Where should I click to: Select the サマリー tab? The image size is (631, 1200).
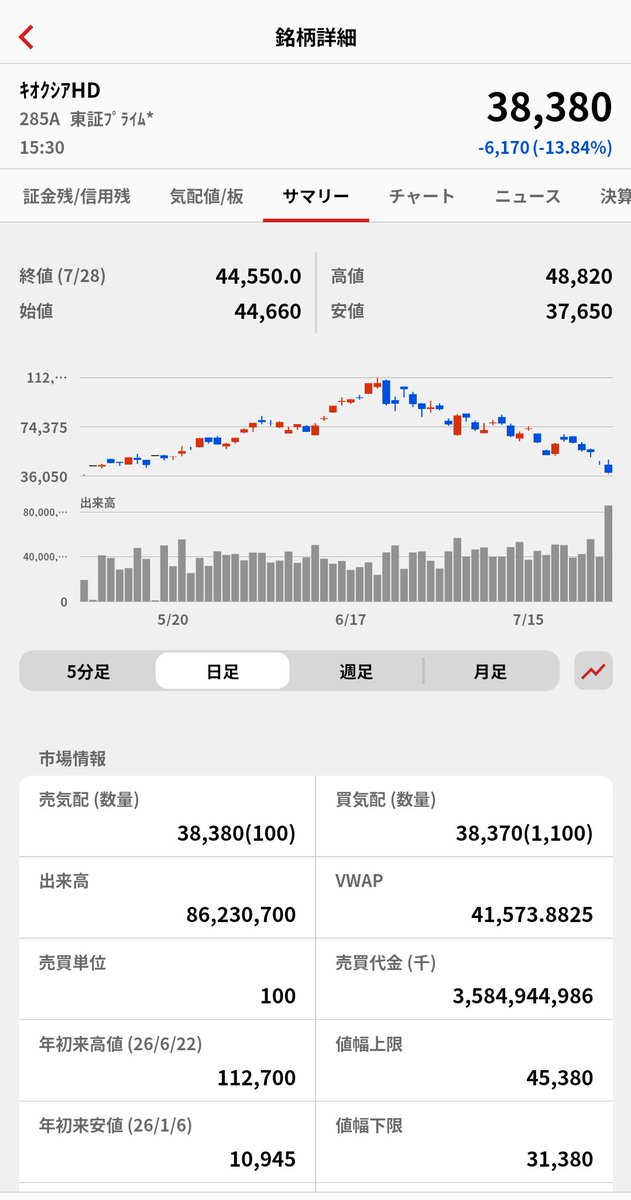pyautogui.click(x=316, y=196)
